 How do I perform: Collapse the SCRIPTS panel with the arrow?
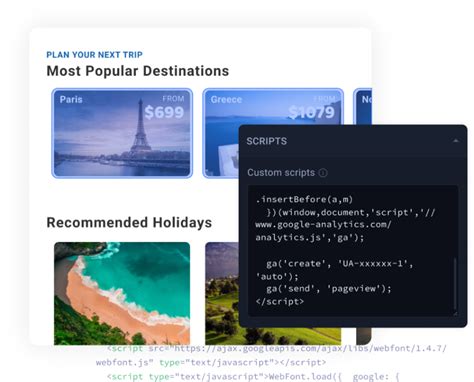tap(455, 141)
